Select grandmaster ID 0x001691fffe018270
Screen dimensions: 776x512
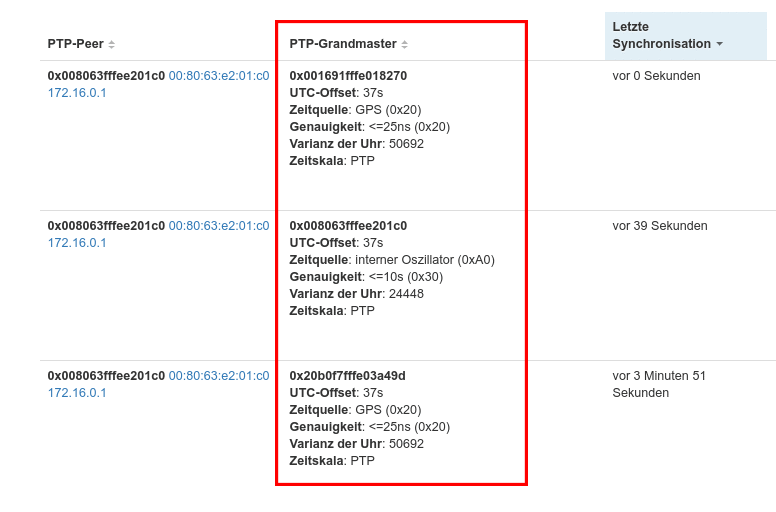pyautogui.click(x=348, y=76)
